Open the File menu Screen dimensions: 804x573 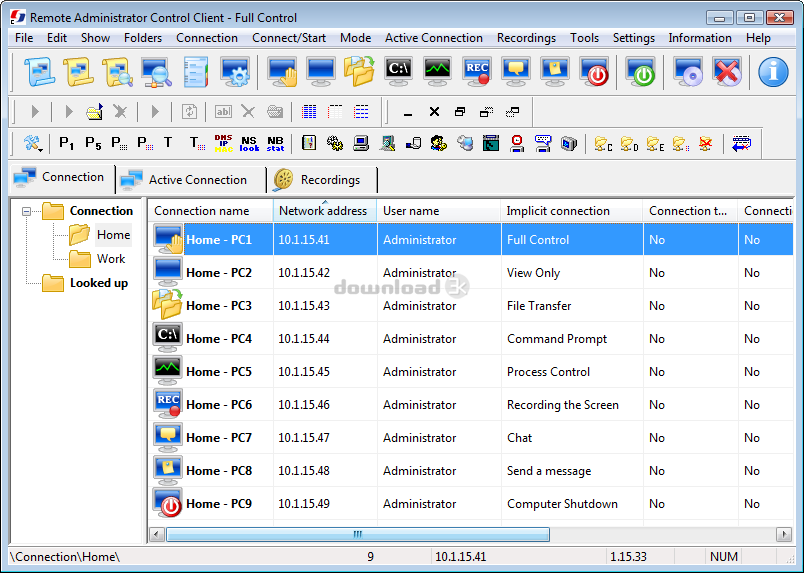[24, 38]
